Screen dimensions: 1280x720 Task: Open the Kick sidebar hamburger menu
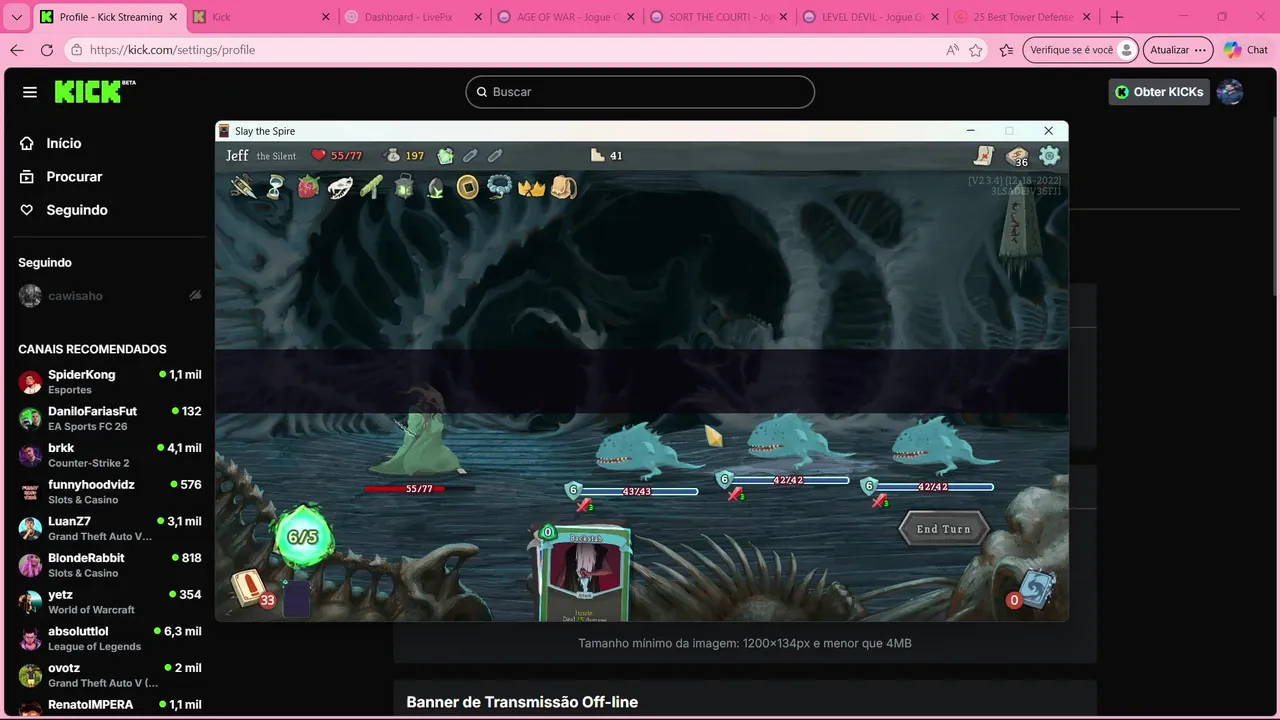coord(30,92)
